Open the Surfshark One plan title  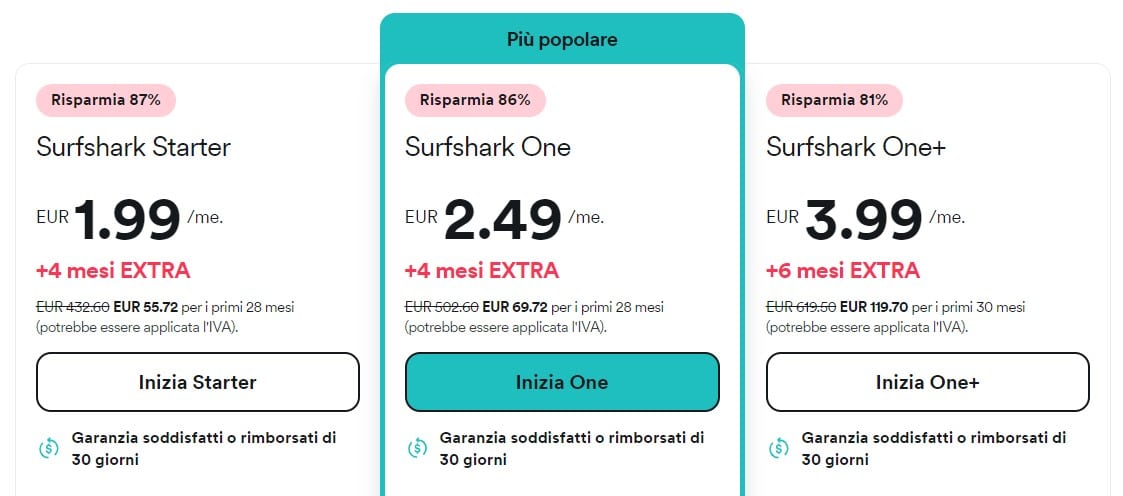488,147
